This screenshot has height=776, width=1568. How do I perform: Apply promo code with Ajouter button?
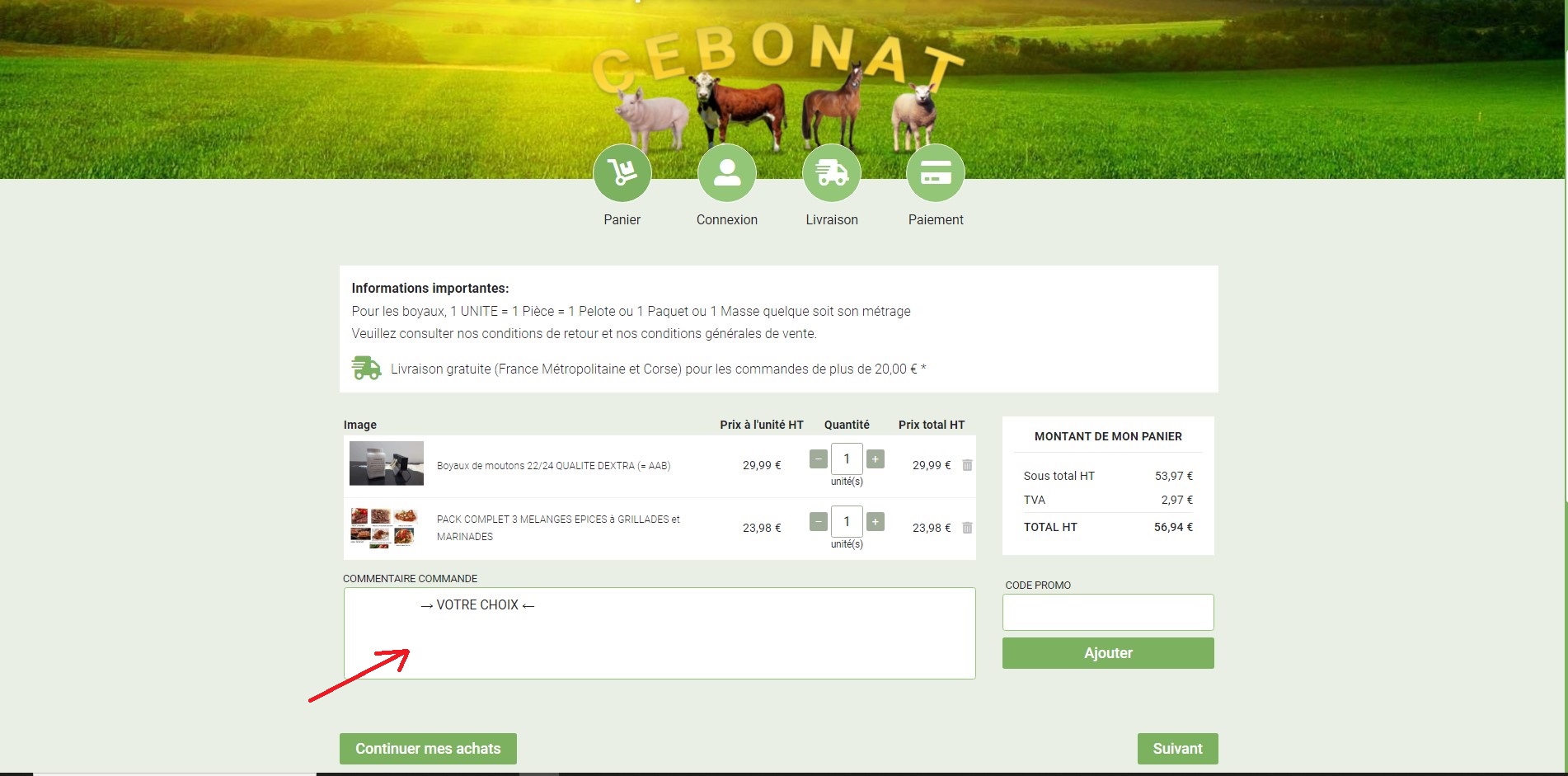tap(1108, 653)
